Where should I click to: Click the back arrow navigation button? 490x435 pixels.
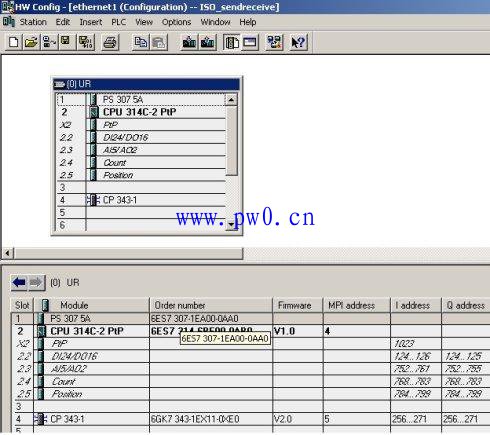pos(19,283)
